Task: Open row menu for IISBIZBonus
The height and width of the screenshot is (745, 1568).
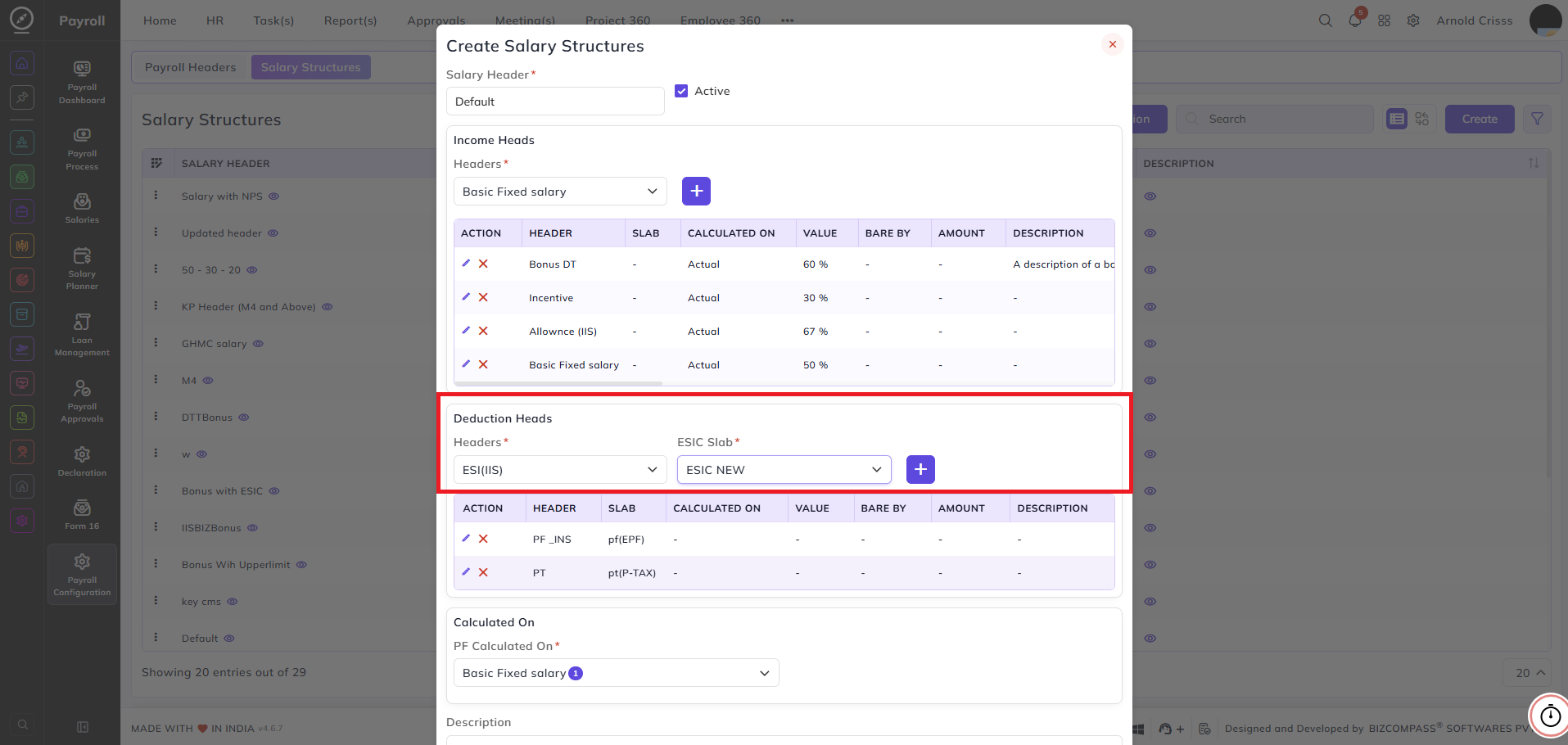Action: pos(156,527)
